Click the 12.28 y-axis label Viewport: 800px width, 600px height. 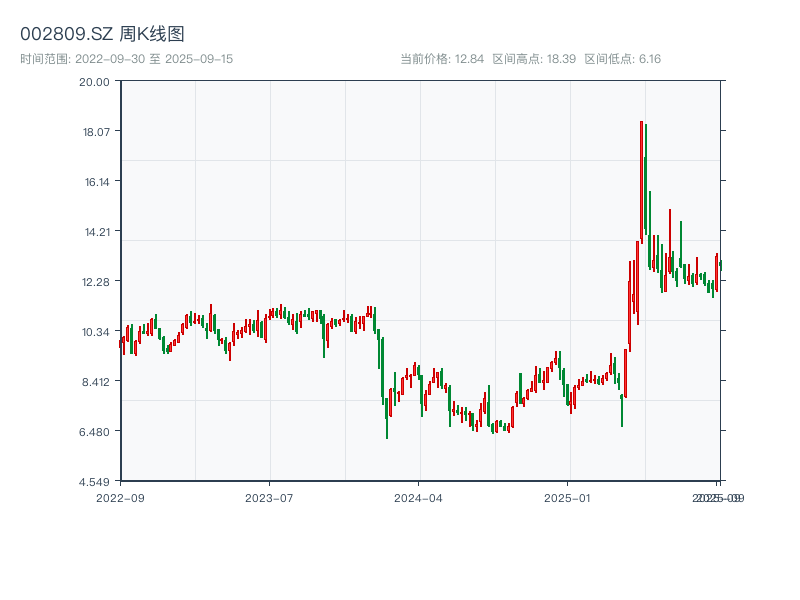point(94,281)
